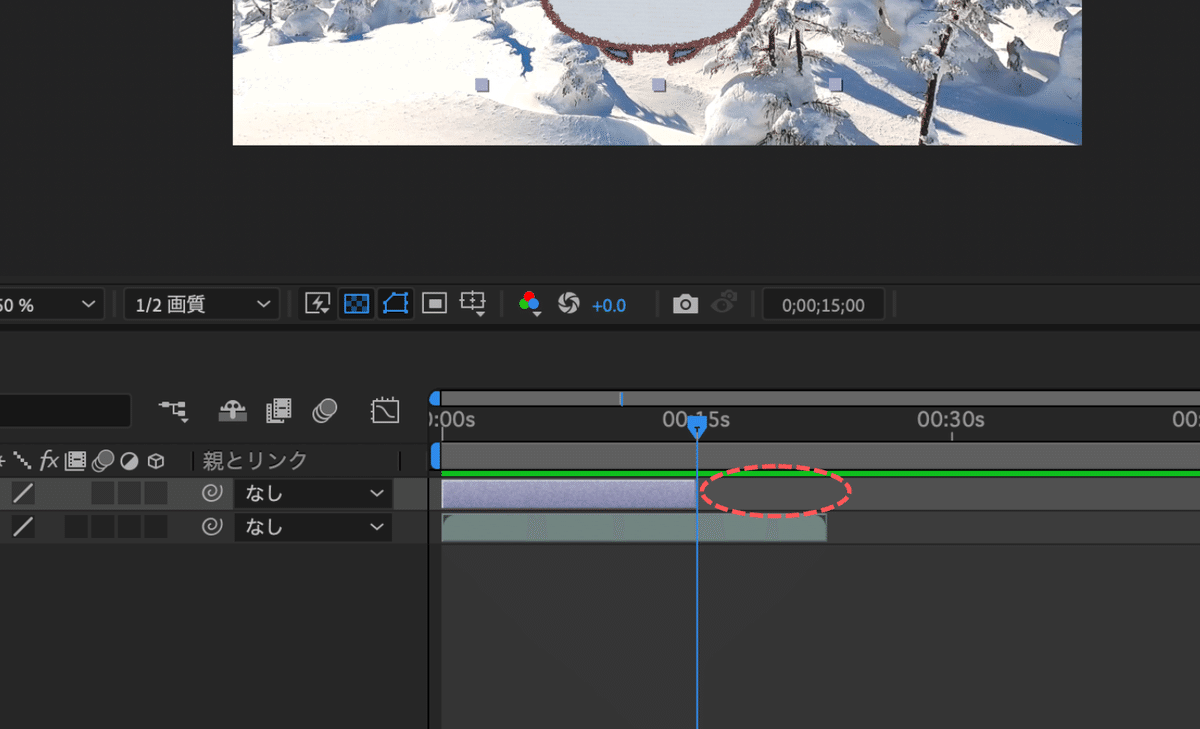Click the show snapshot eye-camera icon
Viewport: 1200px width, 729px height.
(726, 304)
